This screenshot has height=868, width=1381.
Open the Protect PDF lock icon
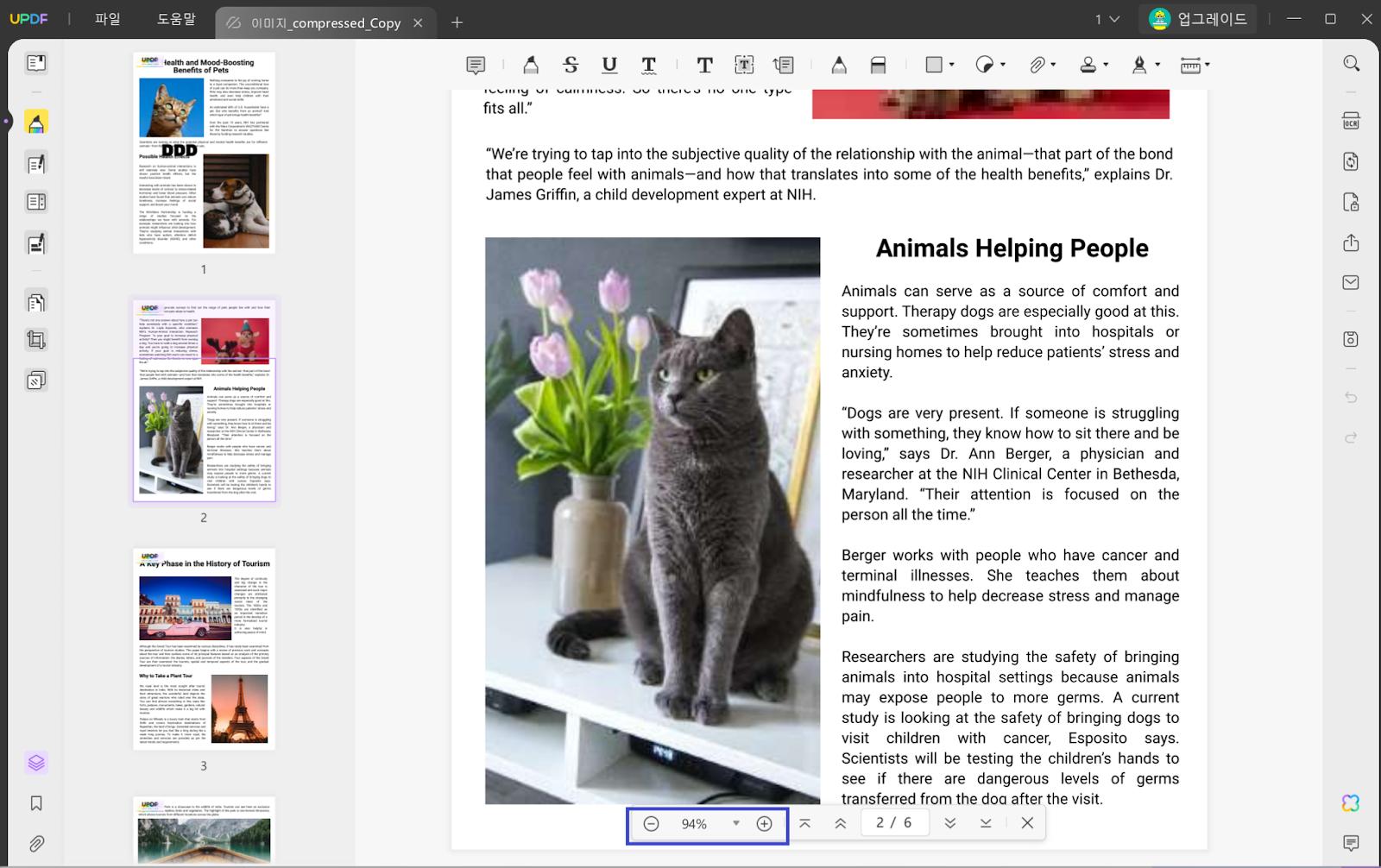pos(1352,202)
